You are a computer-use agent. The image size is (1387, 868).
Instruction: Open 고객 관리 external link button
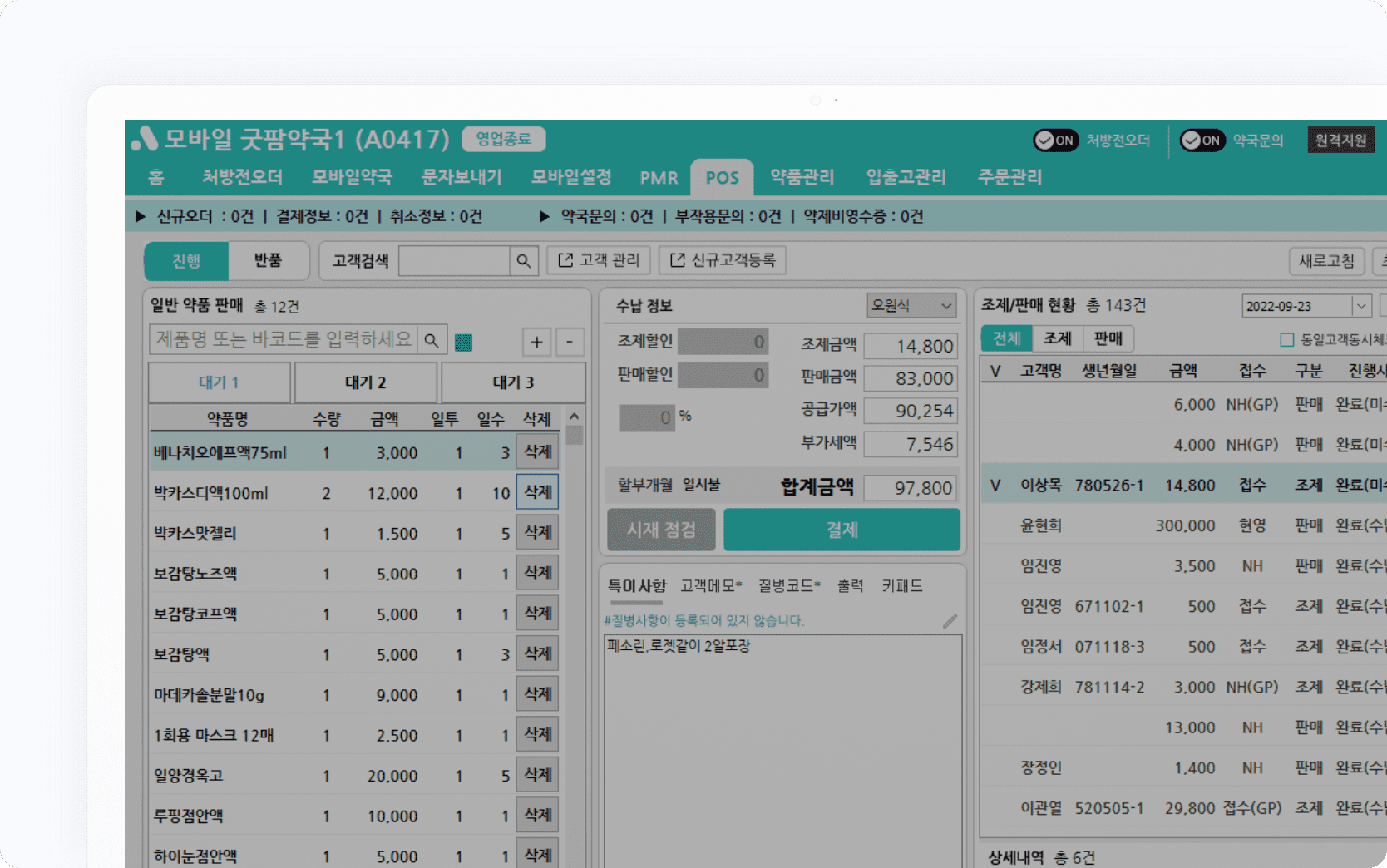(x=598, y=260)
